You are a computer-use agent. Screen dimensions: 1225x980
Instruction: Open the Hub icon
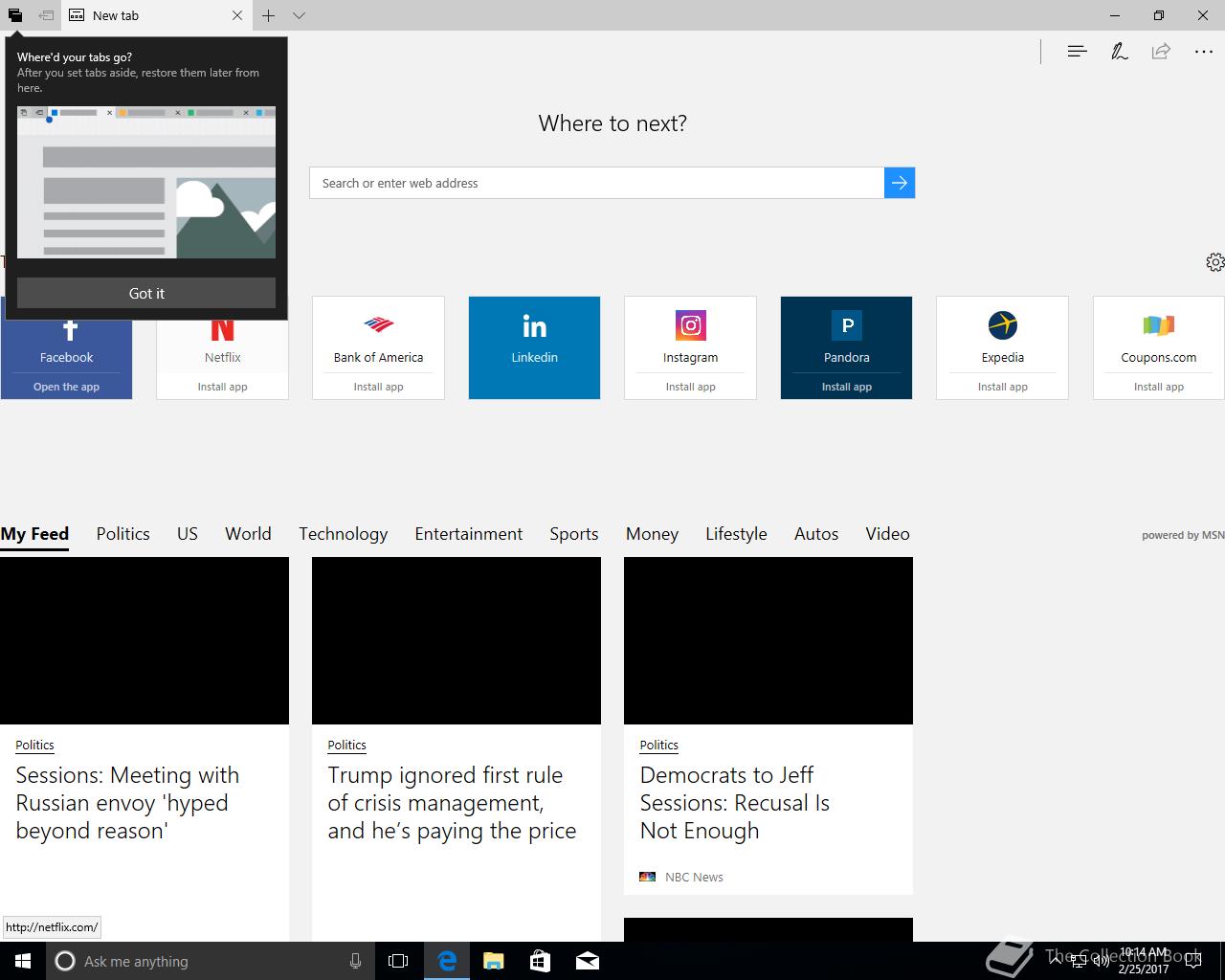click(x=1078, y=52)
